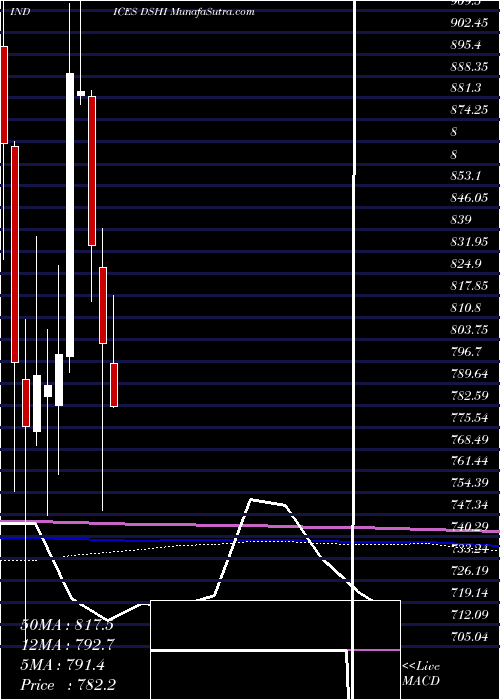The width and height of the screenshot is (500, 700).
Task: Click the 768.49 price axis label
Action: (469, 439)
